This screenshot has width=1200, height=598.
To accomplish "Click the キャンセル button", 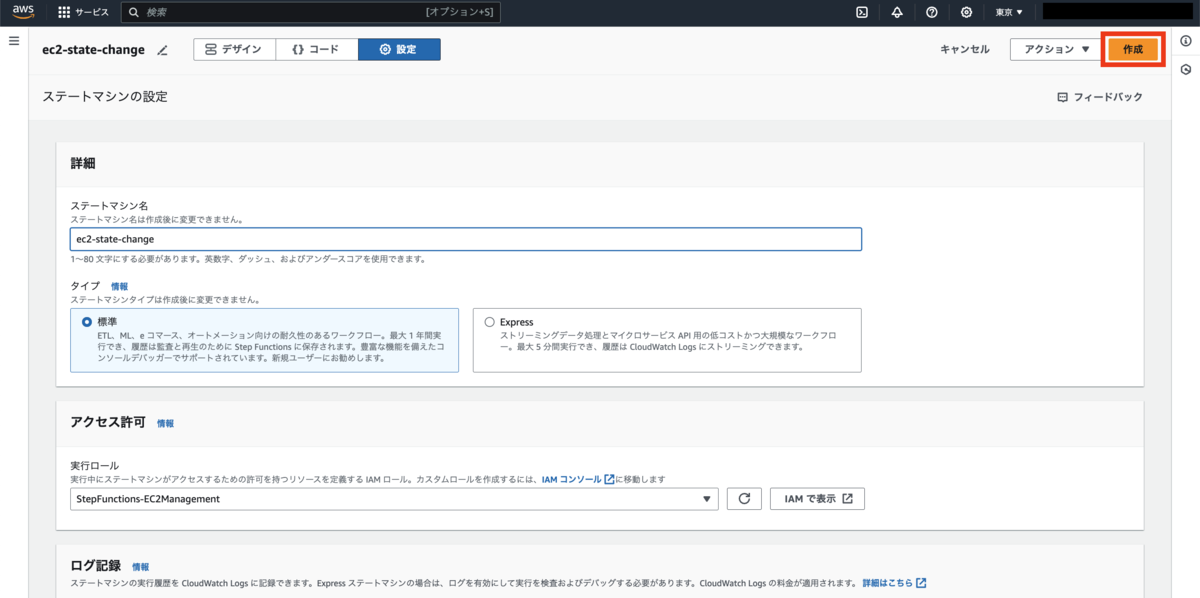I will (965, 49).
